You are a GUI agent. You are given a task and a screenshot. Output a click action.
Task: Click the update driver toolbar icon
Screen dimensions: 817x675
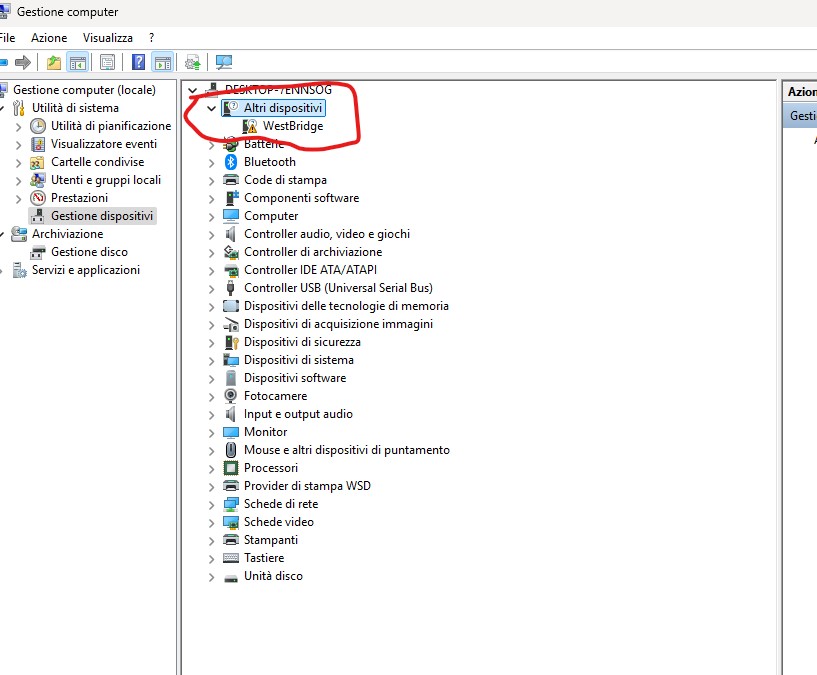(x=192, y=62)
